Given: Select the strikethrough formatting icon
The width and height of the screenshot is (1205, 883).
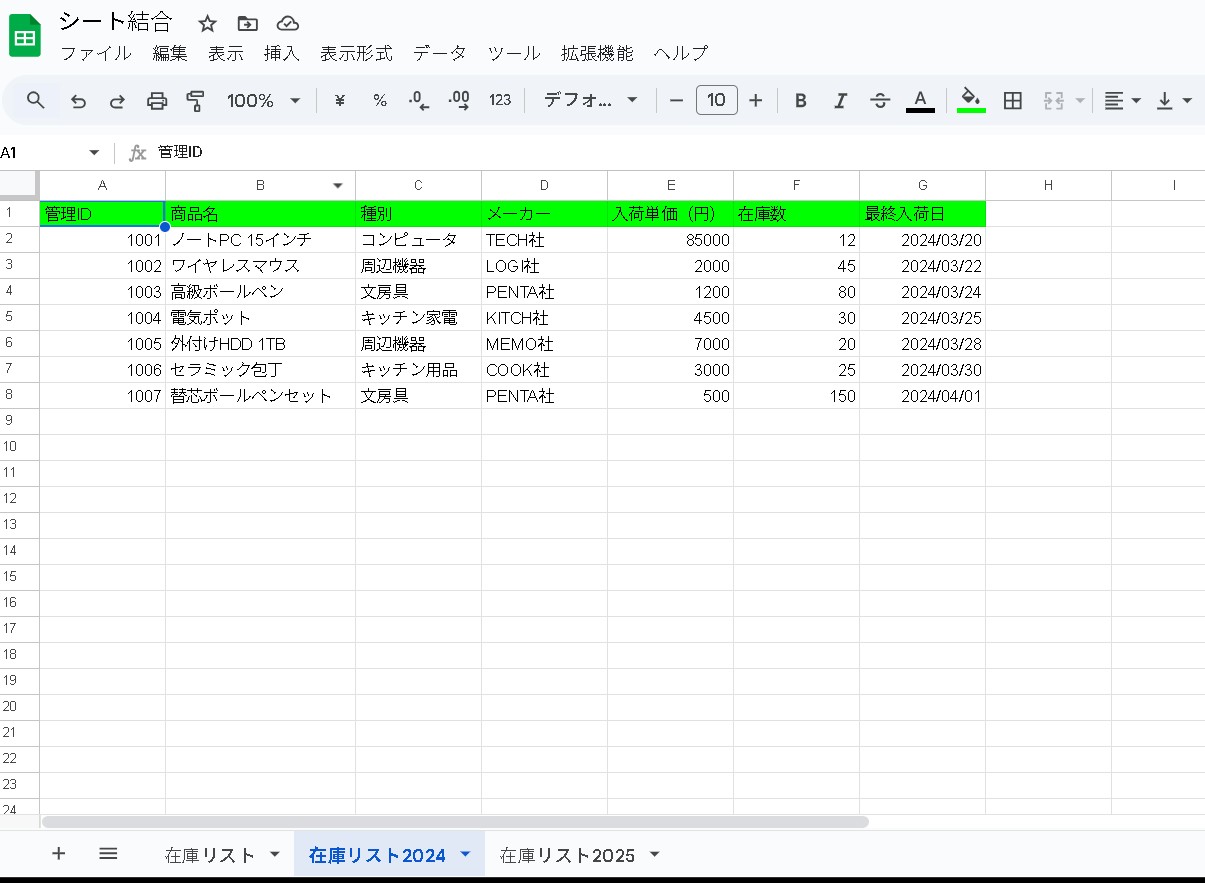Looking at the screenshot, I should [879, 100].
